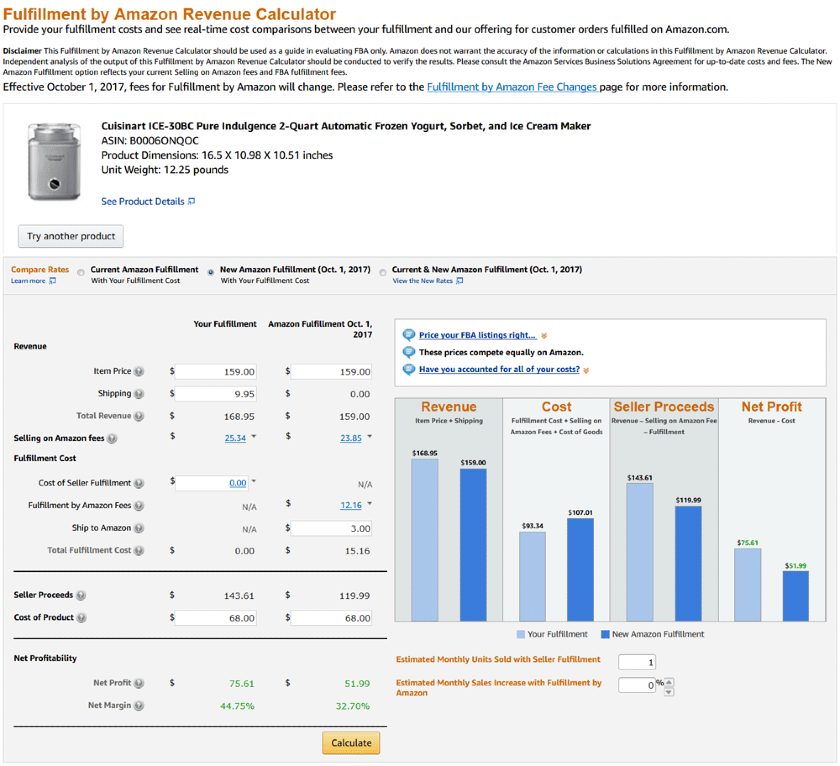Select New Amazon Fulfillment (Oct. 1, 2017) radio

point(210,272)
